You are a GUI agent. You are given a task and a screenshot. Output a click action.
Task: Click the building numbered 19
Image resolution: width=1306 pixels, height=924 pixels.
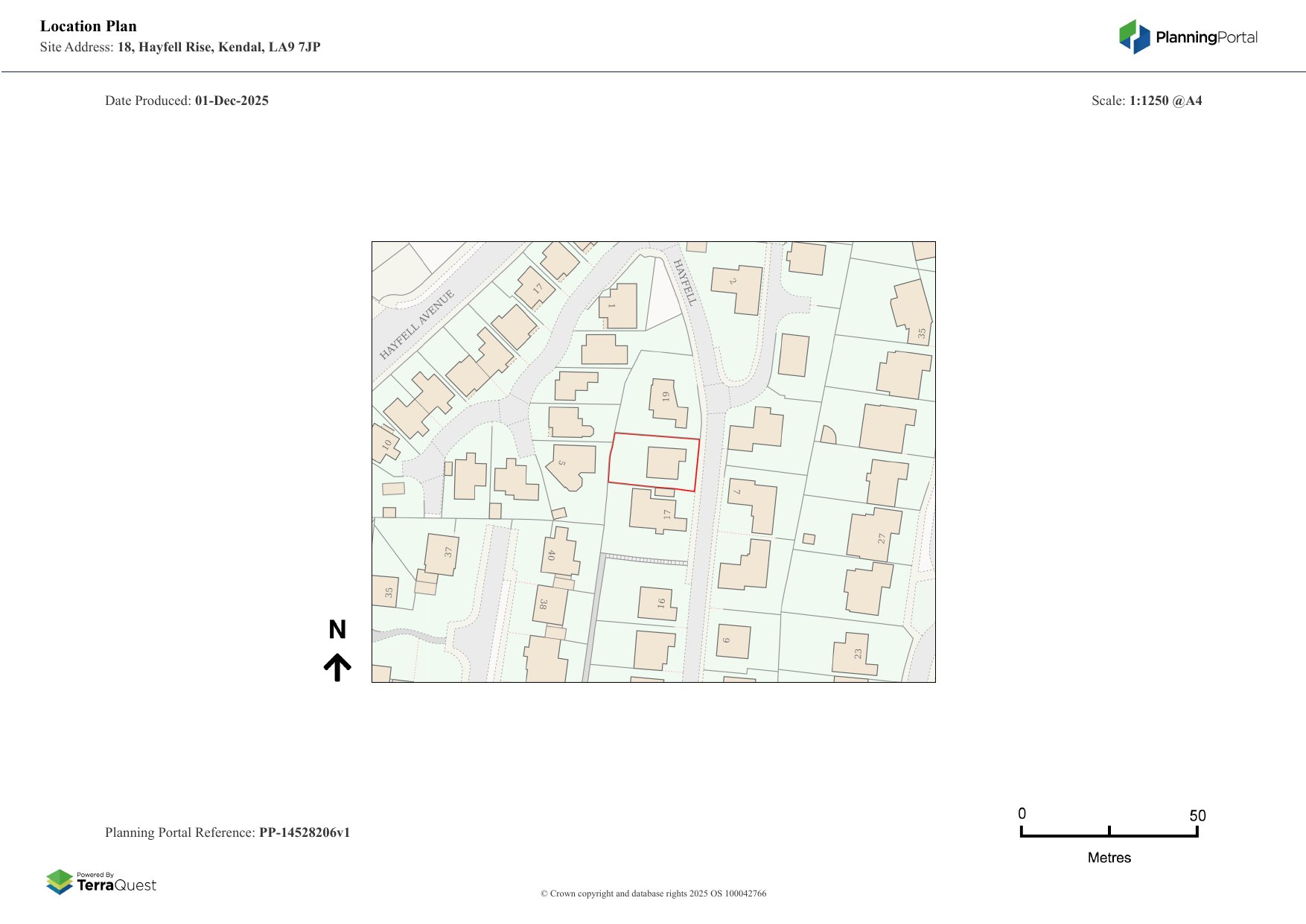[667, 401]
